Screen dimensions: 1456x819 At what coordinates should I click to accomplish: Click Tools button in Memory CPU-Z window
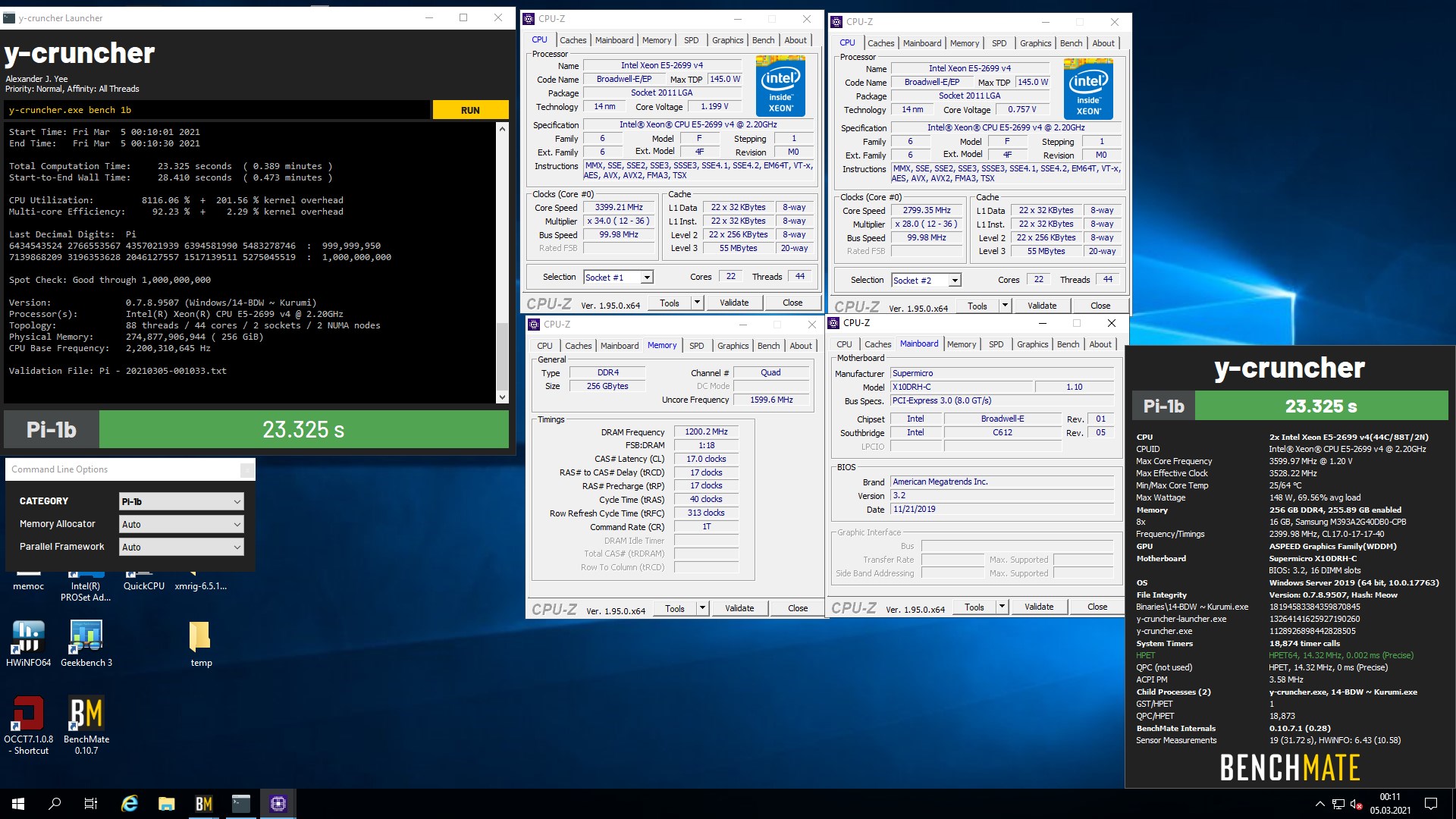(674, 608)
